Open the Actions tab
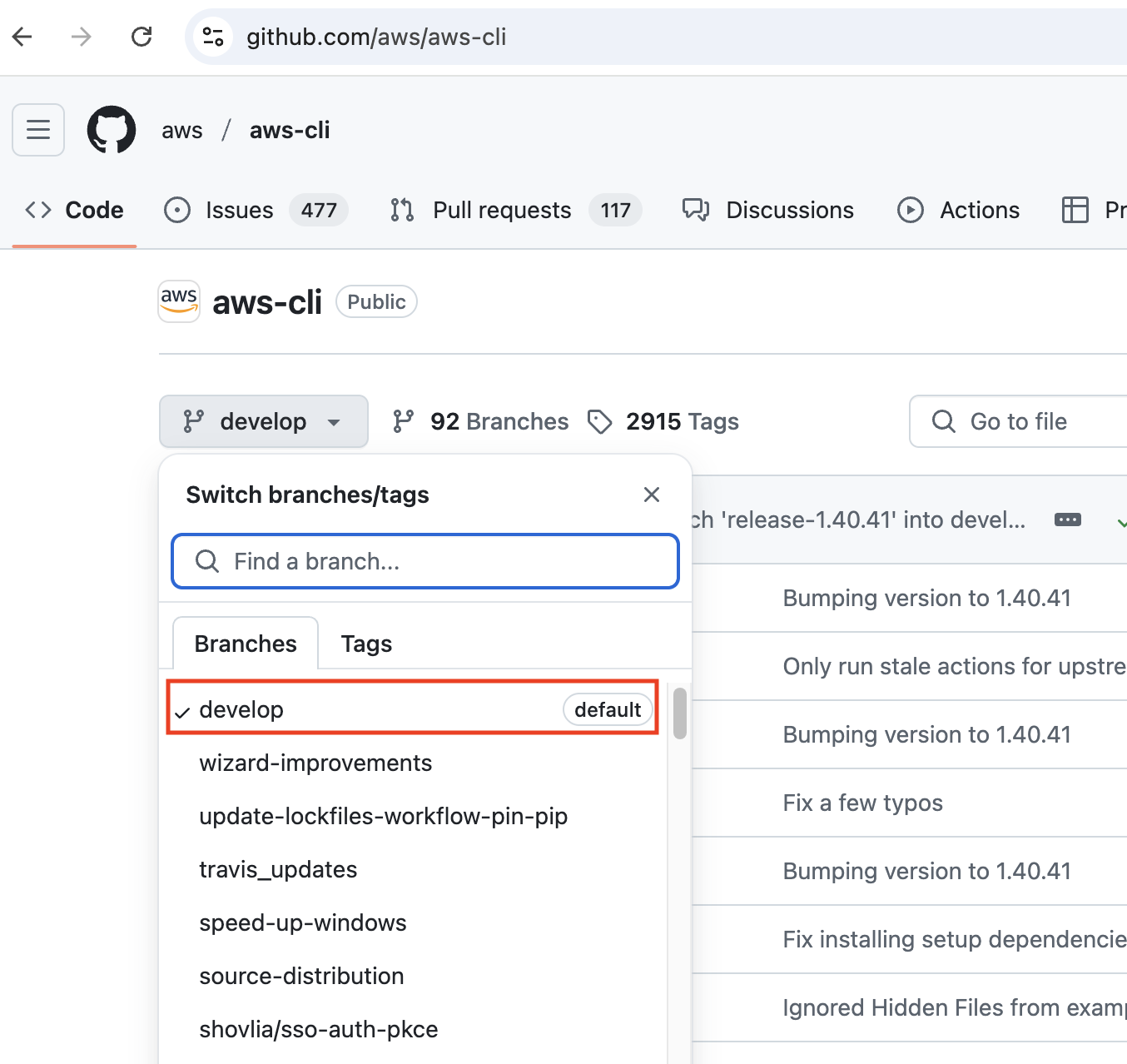The height and width of the screenshot is (1064, 1127). (958, 210)
